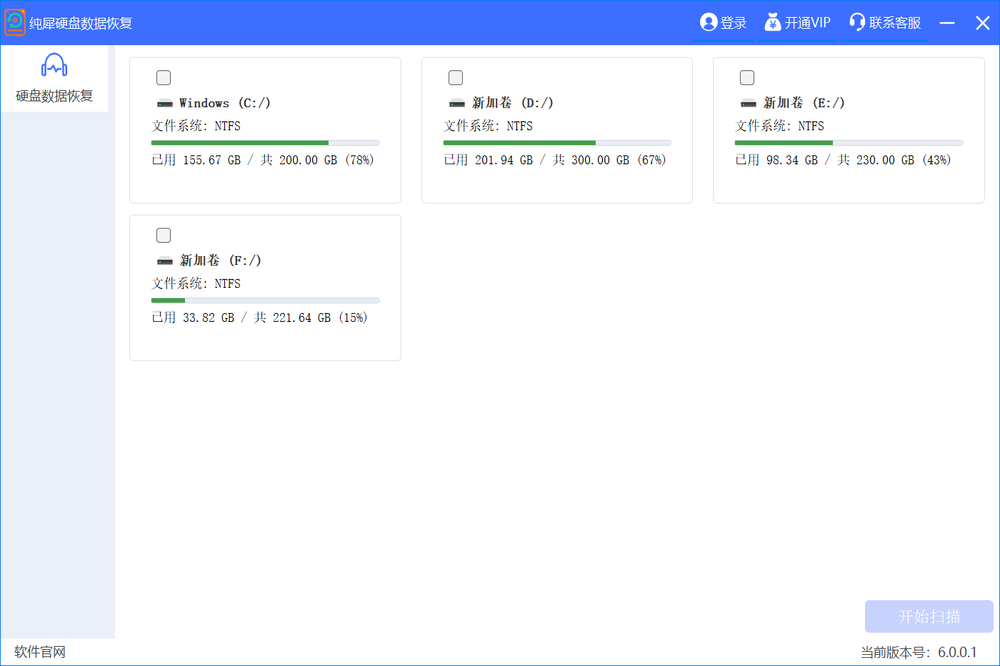The width and height of the screenshot is (1000, 666).
Task: Open the 软件官网 link
Action: [x=40, y=652]
